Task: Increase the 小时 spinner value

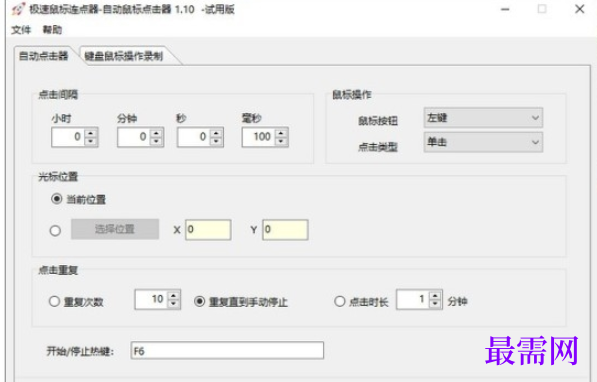Action: 91,133
